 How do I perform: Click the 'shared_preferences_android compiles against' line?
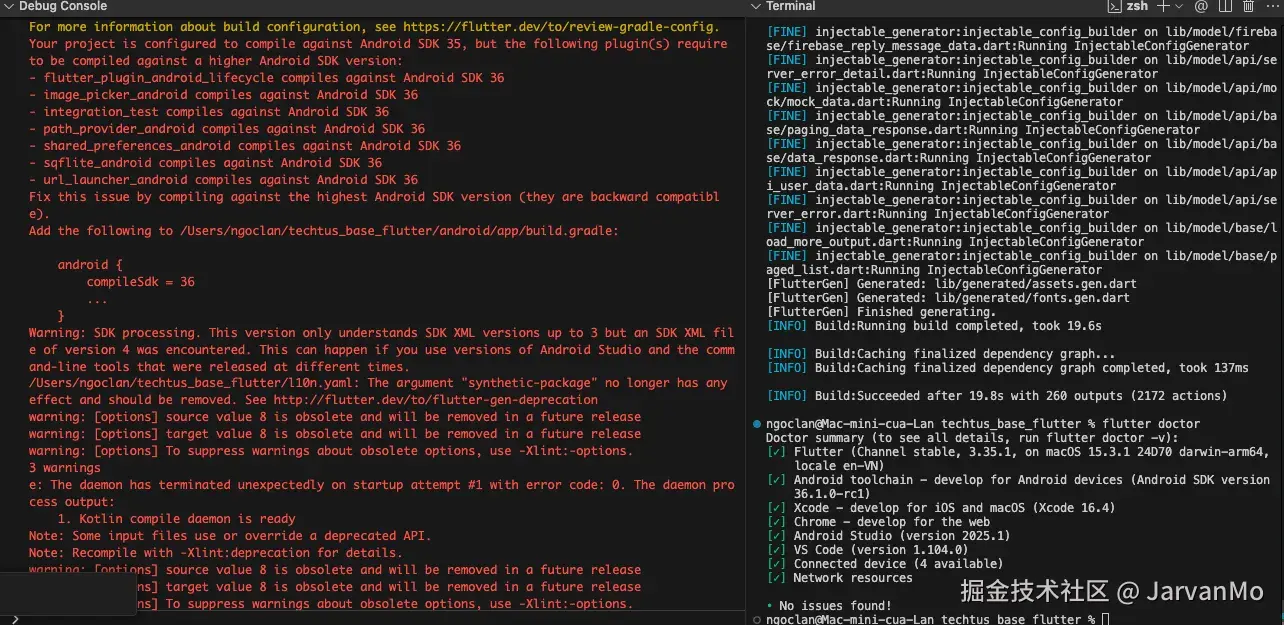pyautogui.click(x=245, y=145)
